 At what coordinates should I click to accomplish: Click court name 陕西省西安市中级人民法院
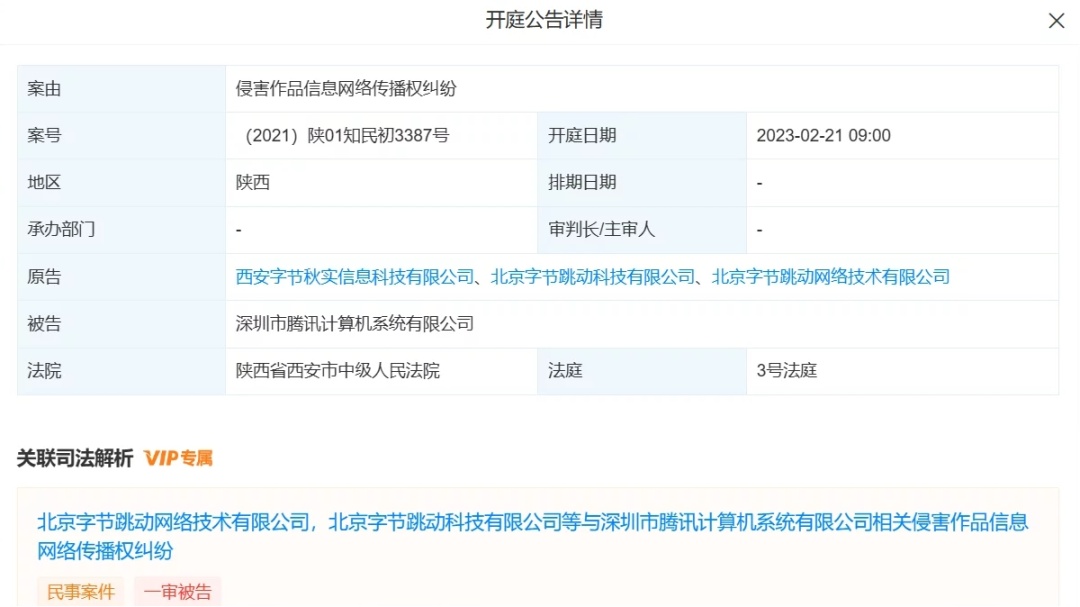pos(338,371)
